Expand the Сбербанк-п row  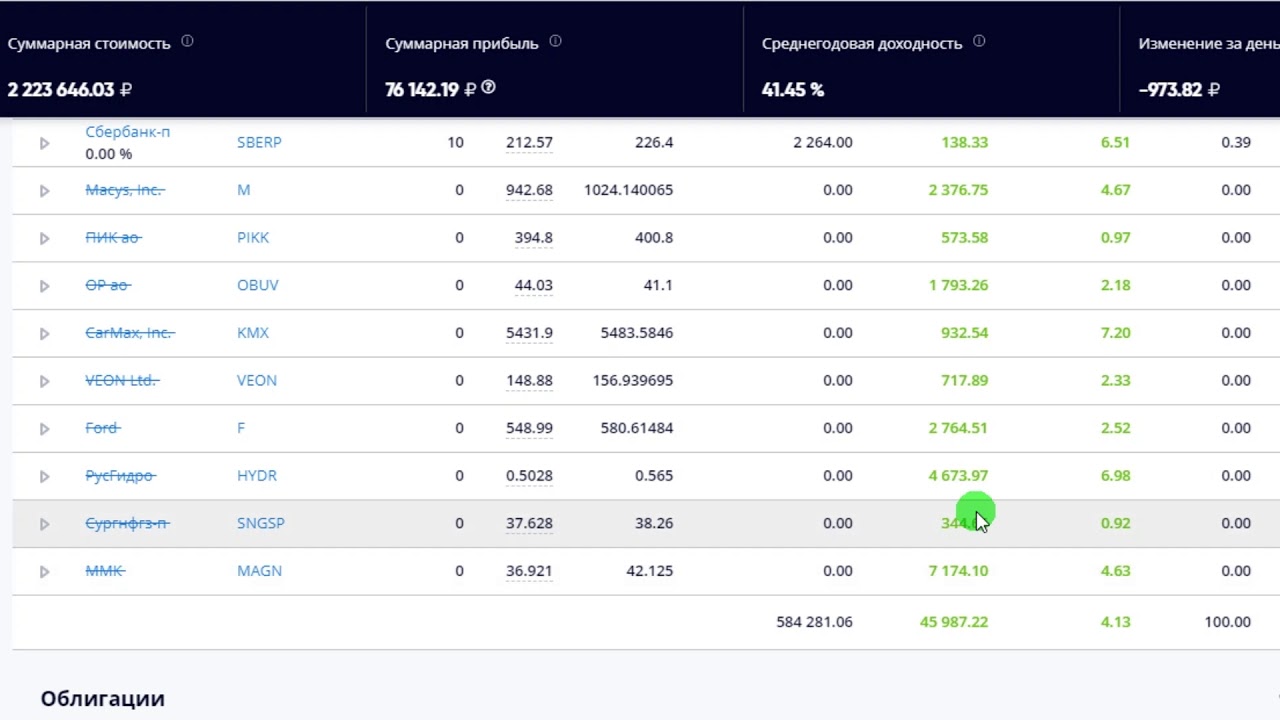[44, 143]
